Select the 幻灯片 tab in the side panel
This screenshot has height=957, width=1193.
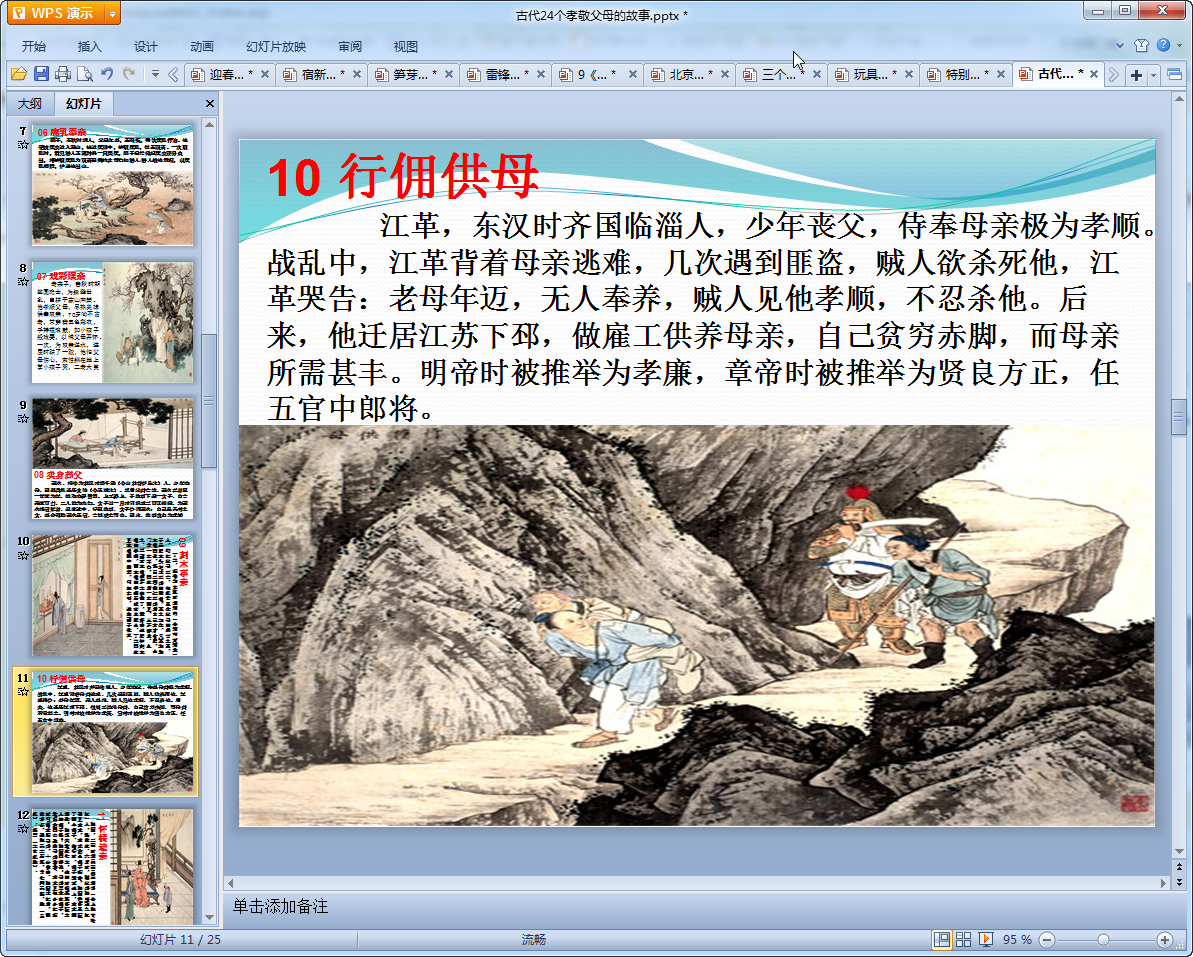point(83,103)
